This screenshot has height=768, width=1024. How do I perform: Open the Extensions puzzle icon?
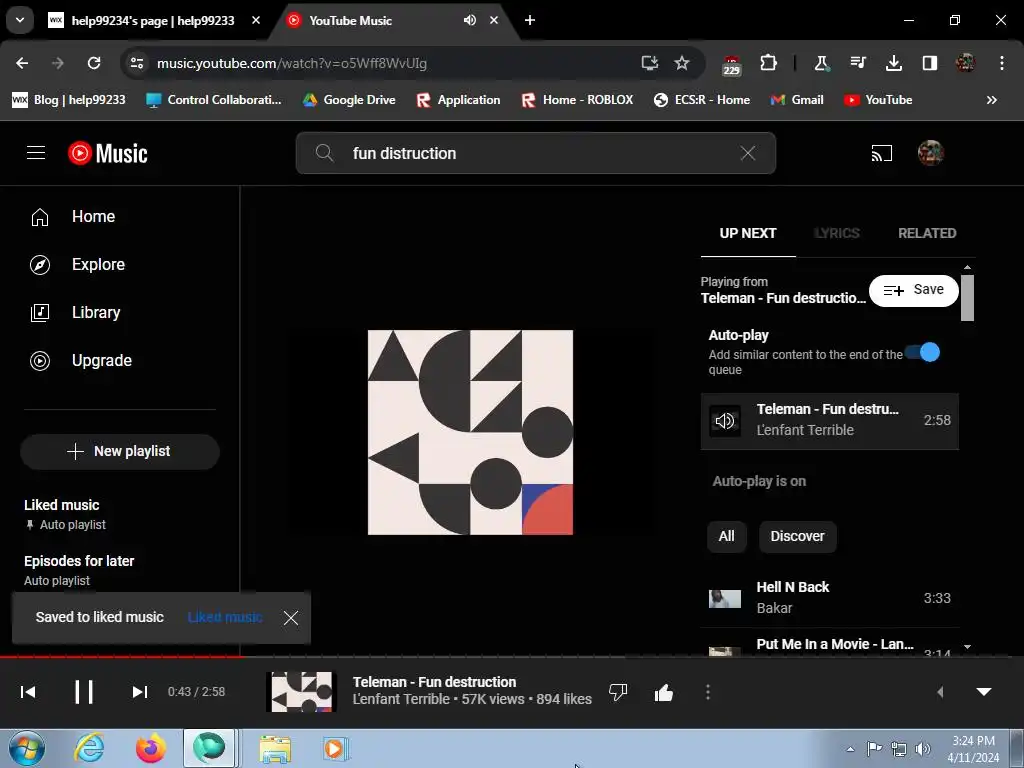pyautogui.click(x=769, y=63)
